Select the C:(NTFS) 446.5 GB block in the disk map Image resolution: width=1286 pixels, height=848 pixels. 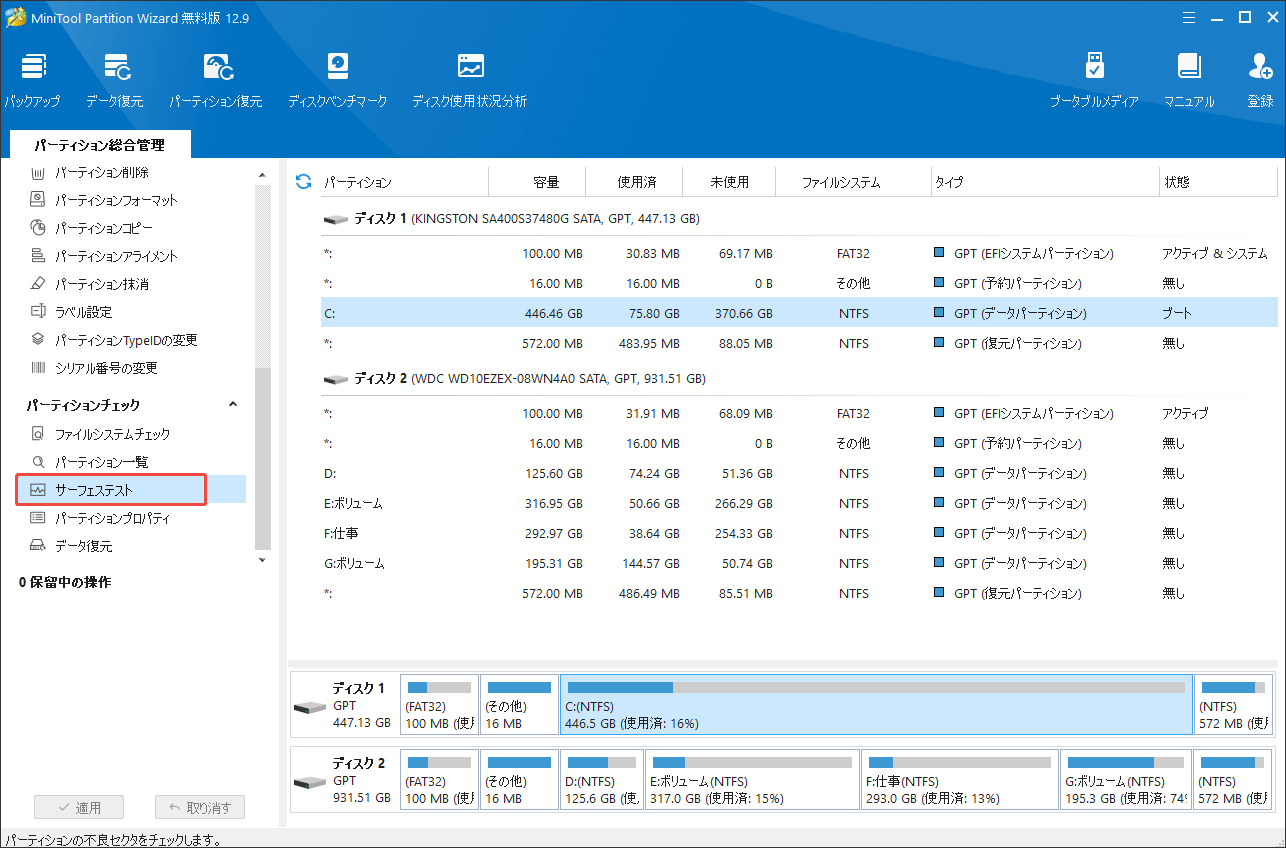pos(876,704)
